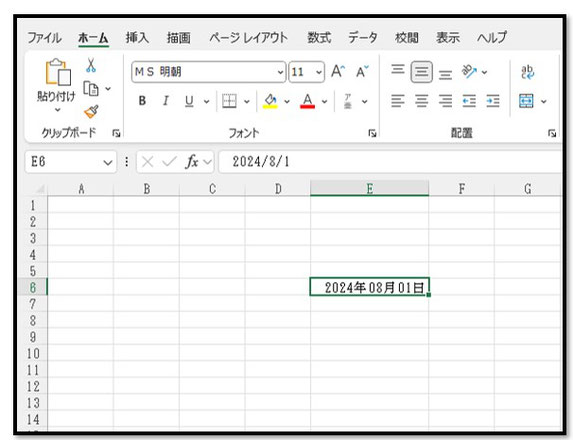Viewport: 573px width, 440px height.
Task: Click the Decrease Font Size icon
Action: pos(362,71)
